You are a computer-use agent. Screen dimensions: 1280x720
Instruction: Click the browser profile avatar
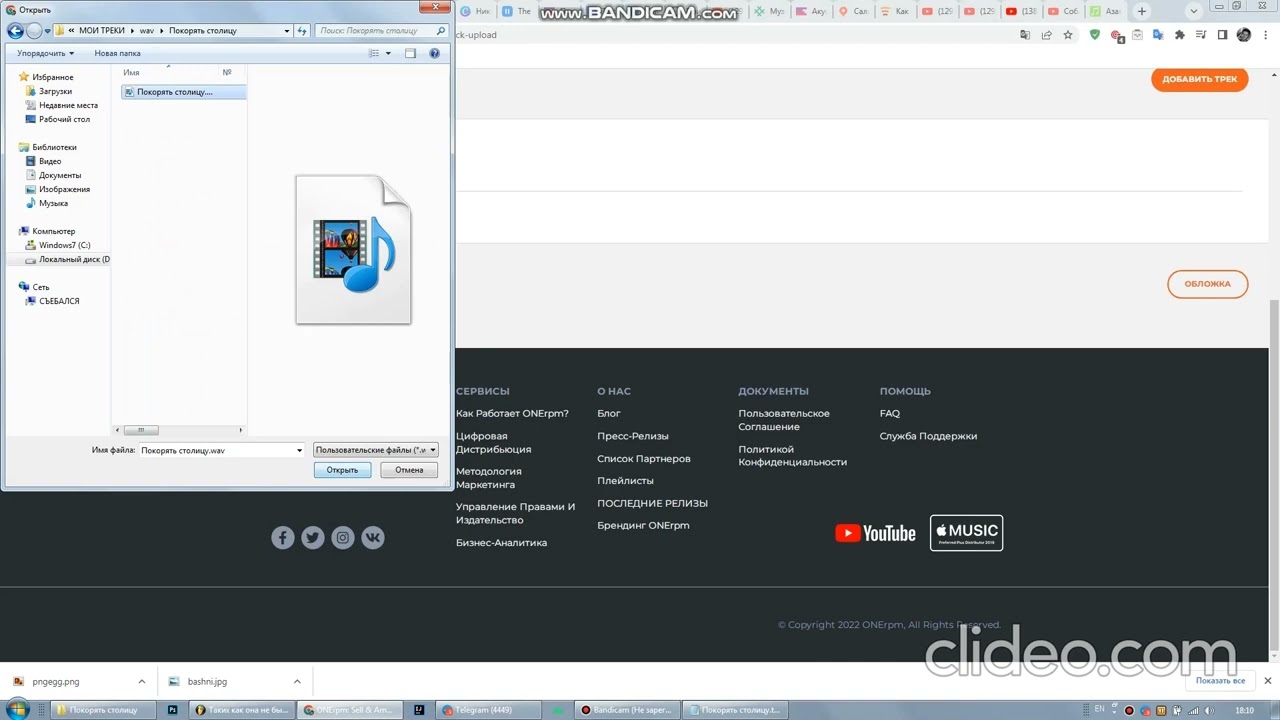(x=1244, y=35)
